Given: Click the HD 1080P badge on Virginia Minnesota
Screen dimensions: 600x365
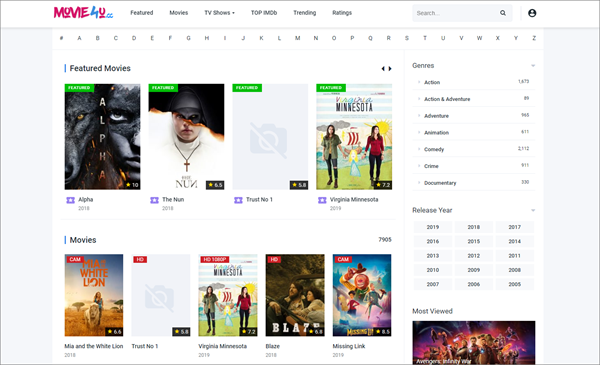Looking at the screenshot, I should pos(215,259).
